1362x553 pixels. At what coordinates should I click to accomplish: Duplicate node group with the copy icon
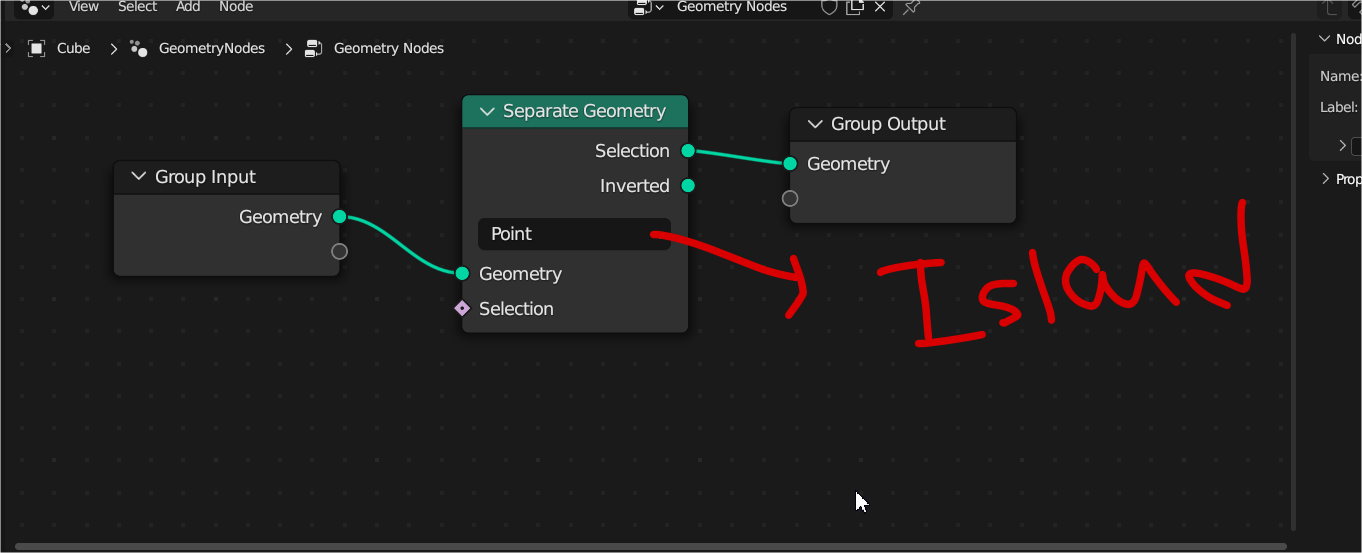tap(855, 7)
